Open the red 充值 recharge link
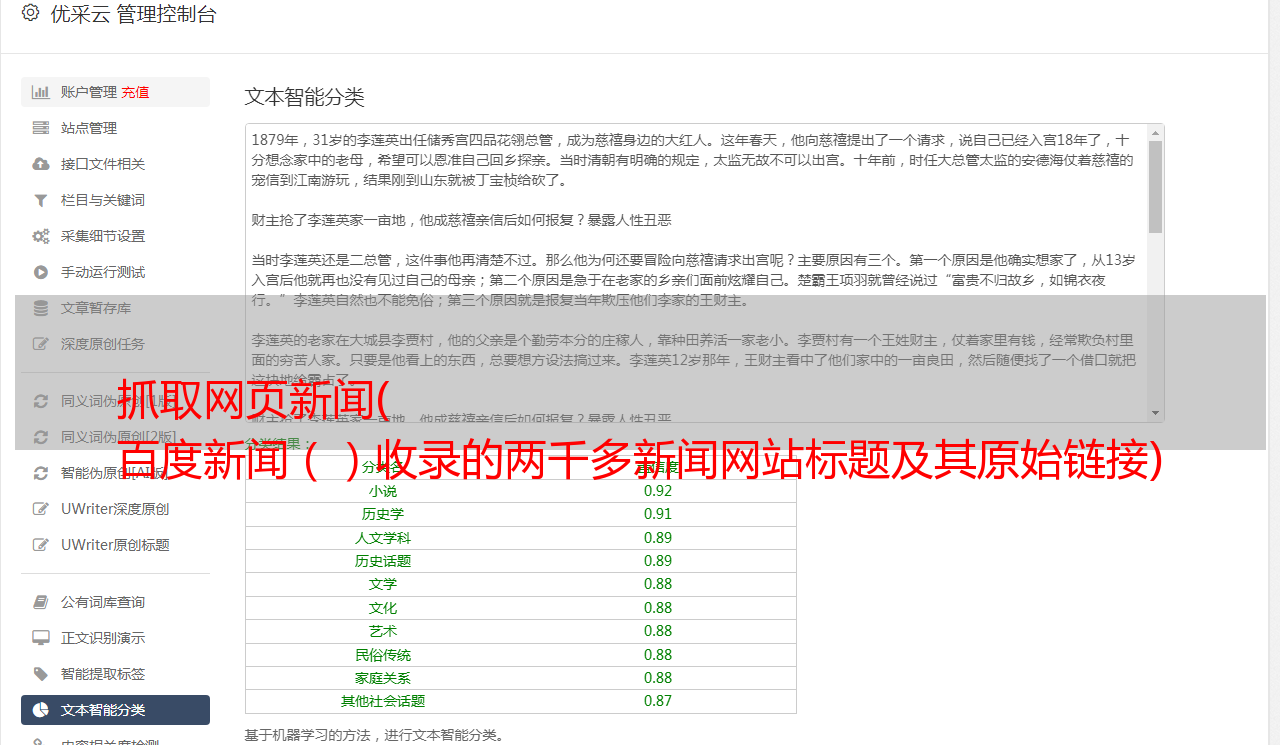 [135, 92]
